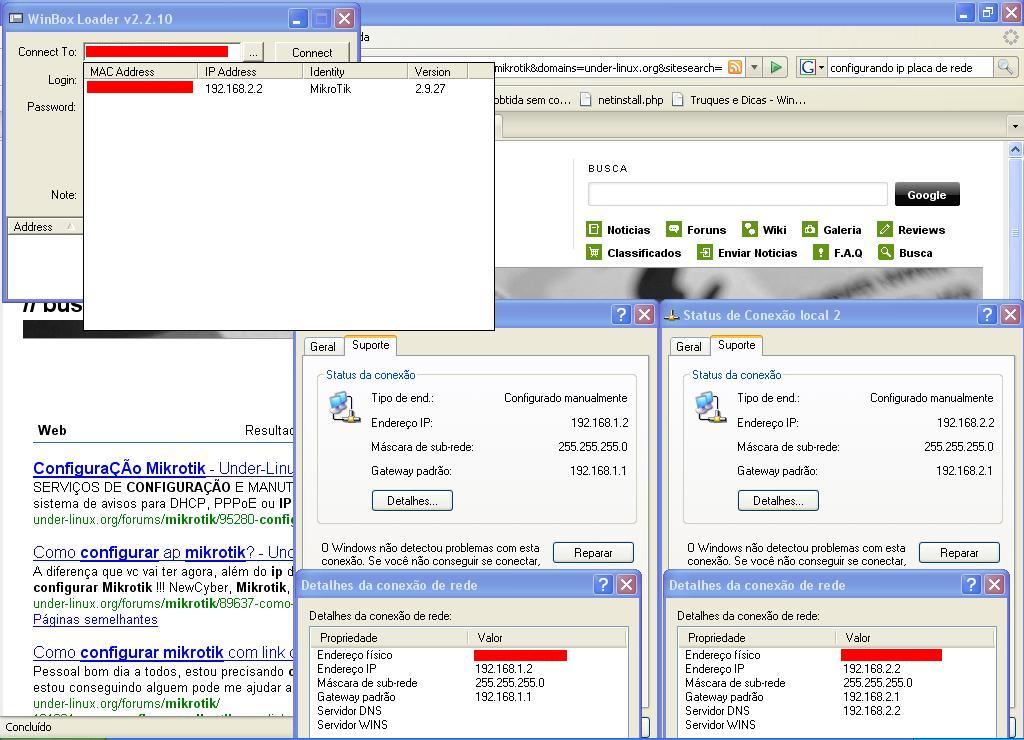Click network connection icon in left status dialog
This screenshot has height=740, width=1024.
(344, 407)
